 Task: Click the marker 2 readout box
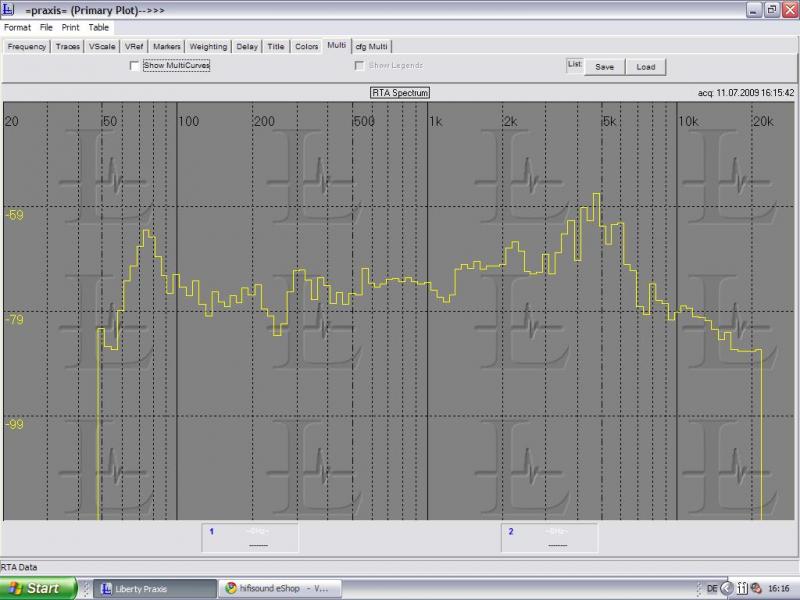click(x=549, y=538)
